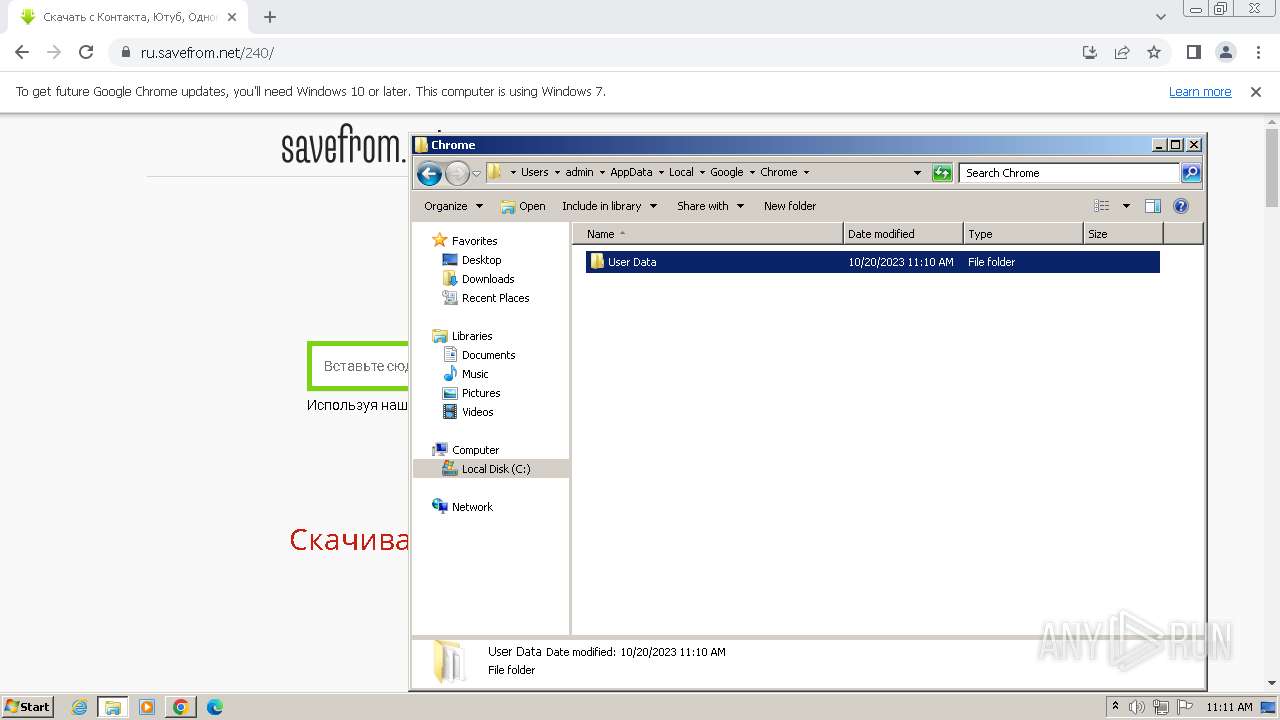Click Explorer forward button
This screenshot has width=1280, height=720.
click(457, 173)
